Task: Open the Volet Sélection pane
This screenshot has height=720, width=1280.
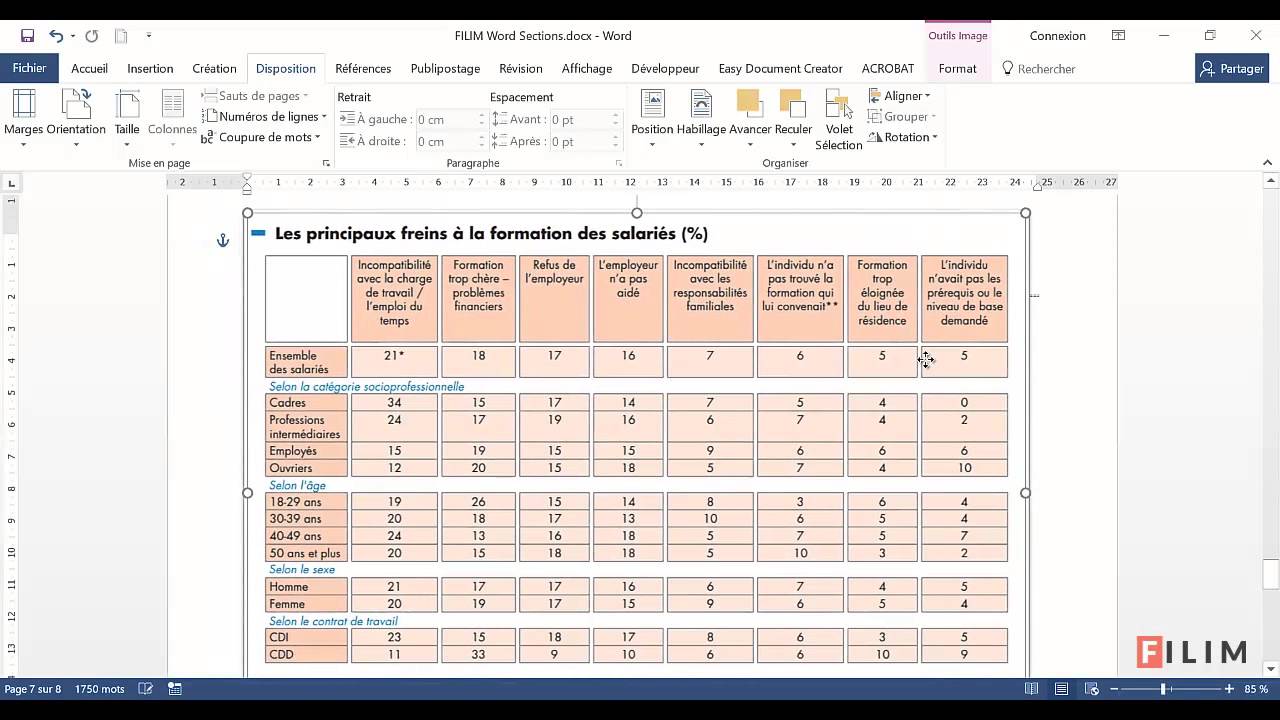Action: (838, 120)
